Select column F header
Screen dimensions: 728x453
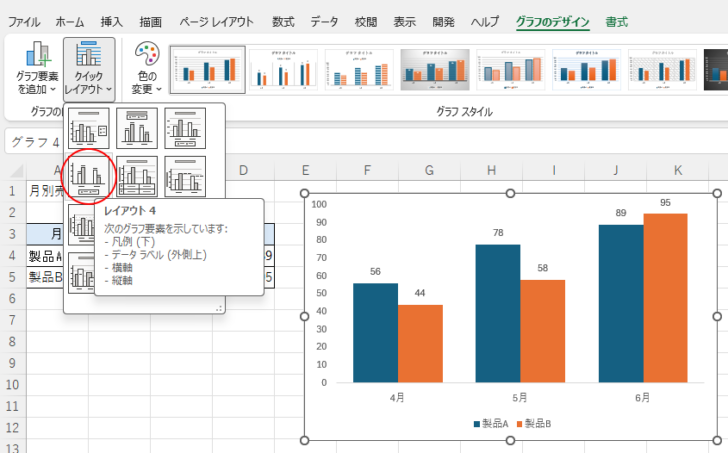(367, 170)
